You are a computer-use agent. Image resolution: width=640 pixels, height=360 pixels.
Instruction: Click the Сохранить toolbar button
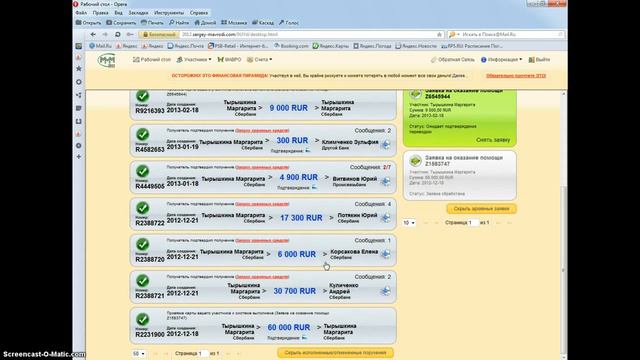point(121,23)
